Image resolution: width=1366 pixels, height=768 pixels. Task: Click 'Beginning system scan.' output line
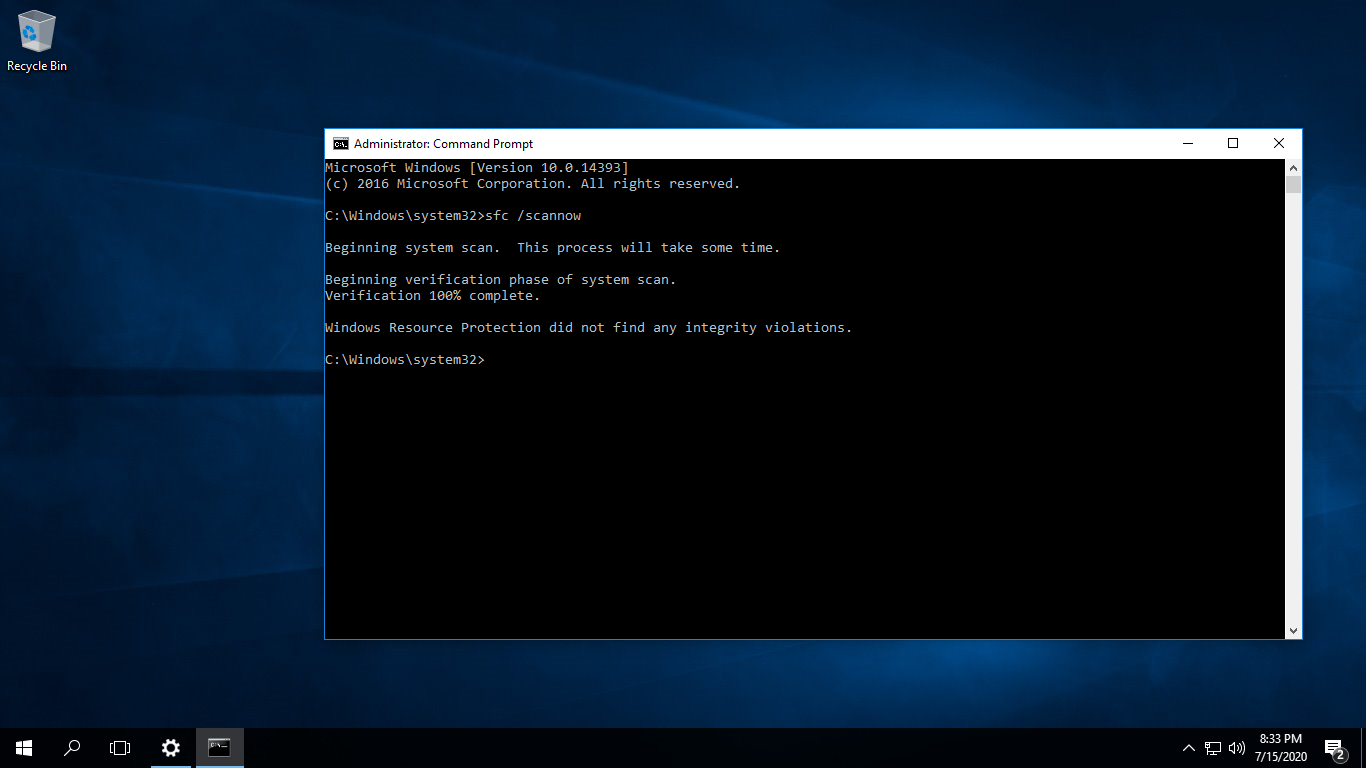click(x=552, y=248)
